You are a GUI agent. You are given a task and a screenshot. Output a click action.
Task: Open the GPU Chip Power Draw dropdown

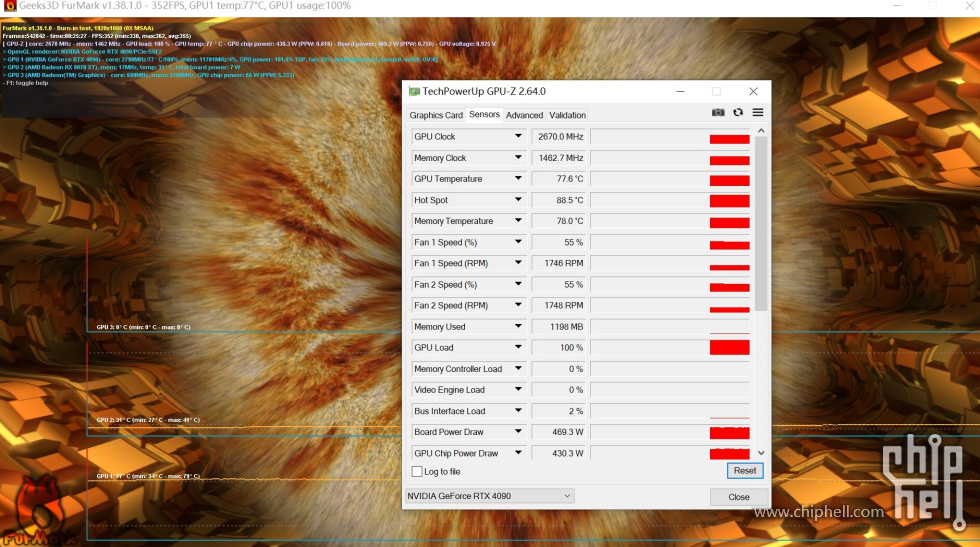point(518,453)
